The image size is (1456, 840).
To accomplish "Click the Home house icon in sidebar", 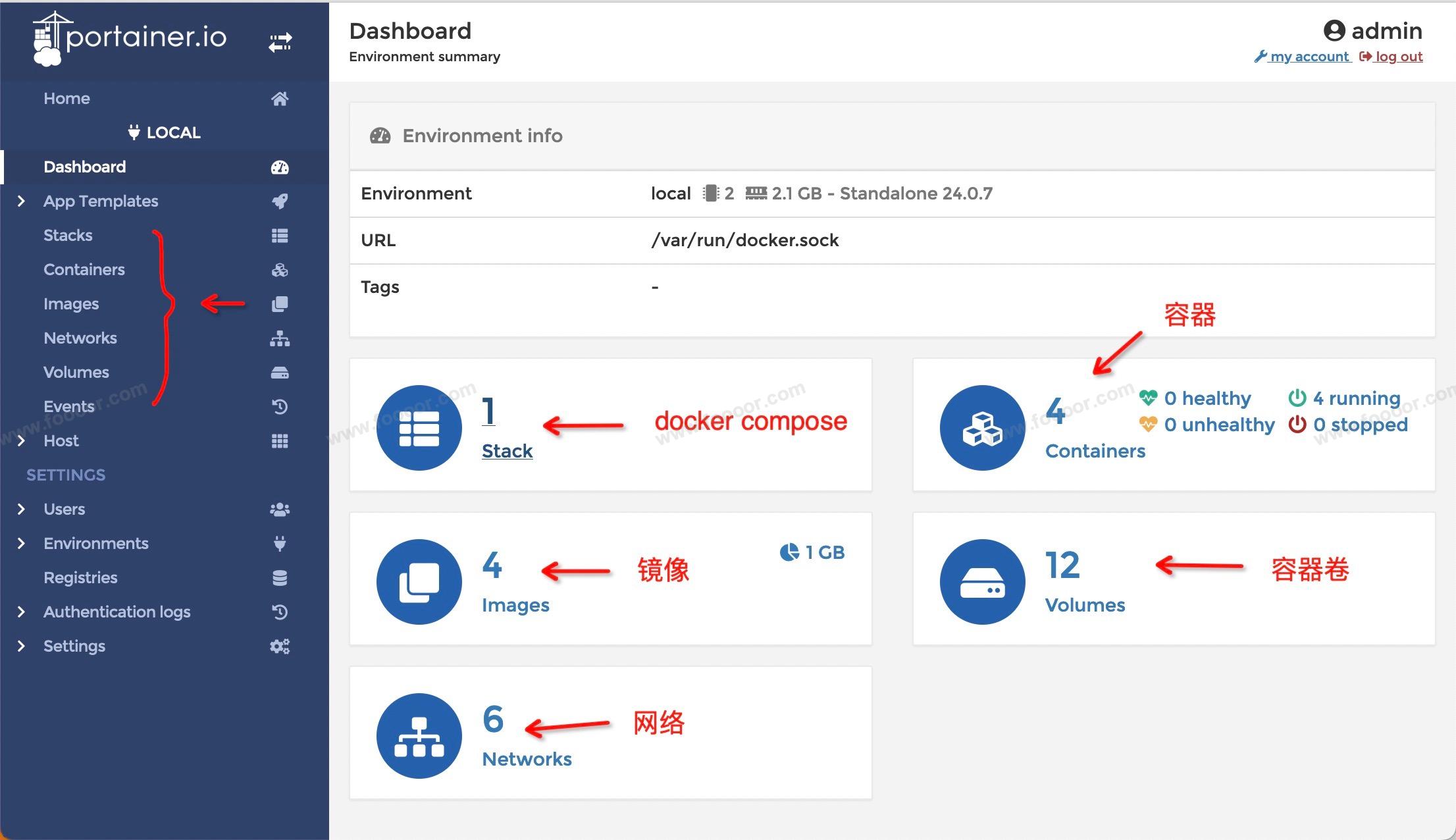I will click(x=280, y=99).
